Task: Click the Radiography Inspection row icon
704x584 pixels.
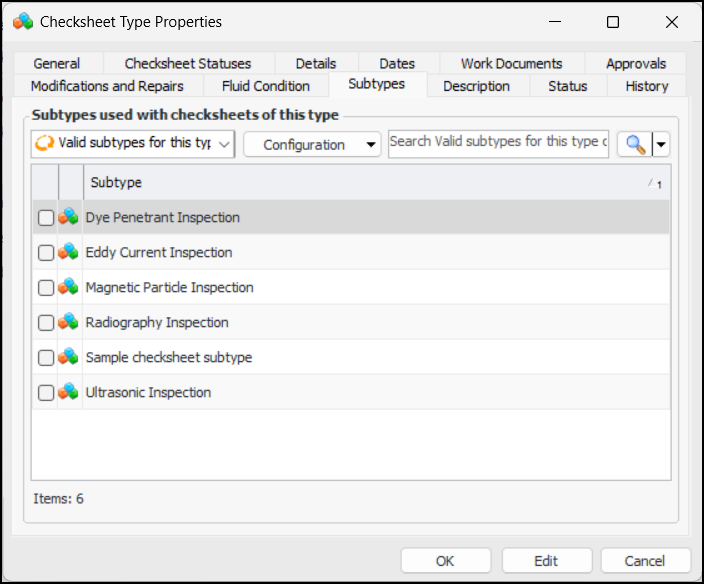Action: [68, 322]
